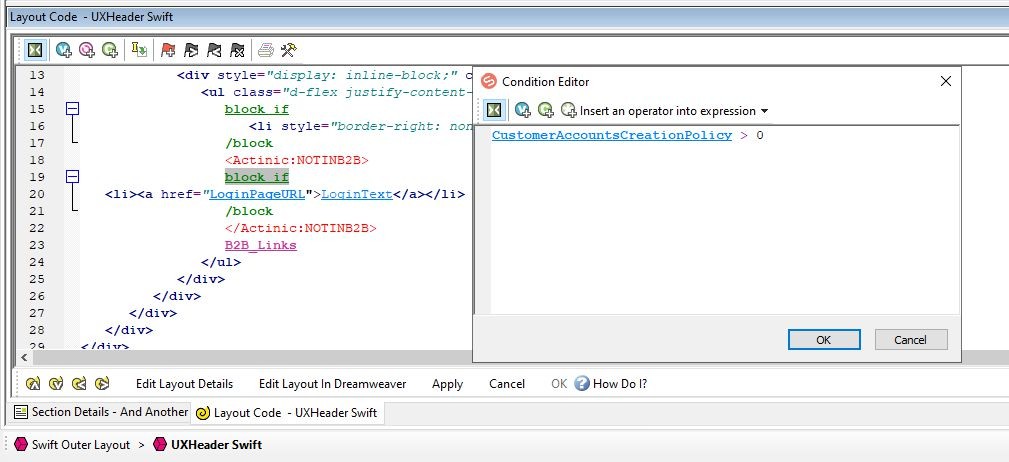Select the Layout Code - UXHeader Swift tab
1009x462 pixels.
pyautogui.click(x=287, y=412)
